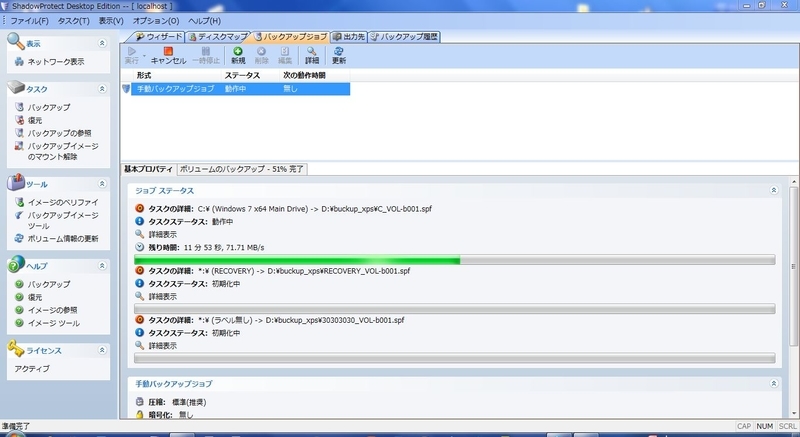Collapse the 手動バックアップジョブ details section
The height and width of the screenshot is (437, 800).
click(773, 383)
